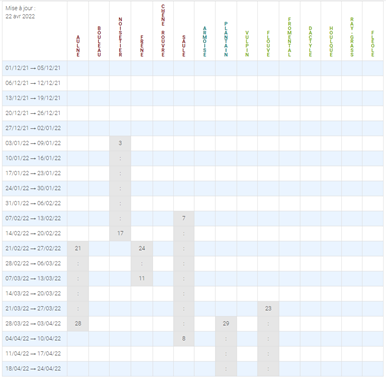
Task: Select the cell showing 24 under Frêne
Action: 142,248
